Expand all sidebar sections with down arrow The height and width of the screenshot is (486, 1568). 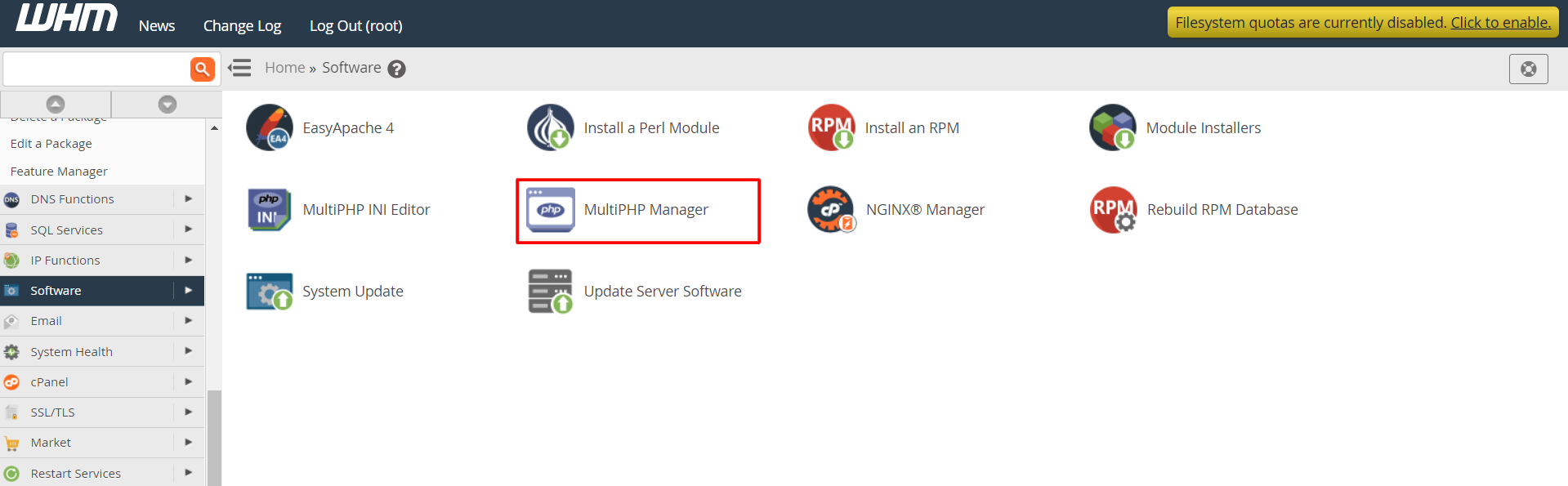coord(168,105)
